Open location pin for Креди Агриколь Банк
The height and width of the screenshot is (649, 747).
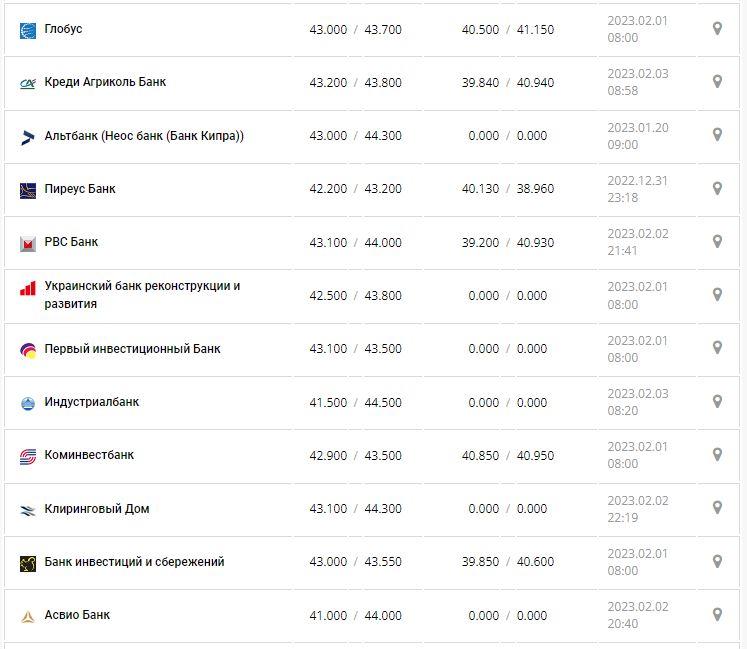[x=717, y=82]
